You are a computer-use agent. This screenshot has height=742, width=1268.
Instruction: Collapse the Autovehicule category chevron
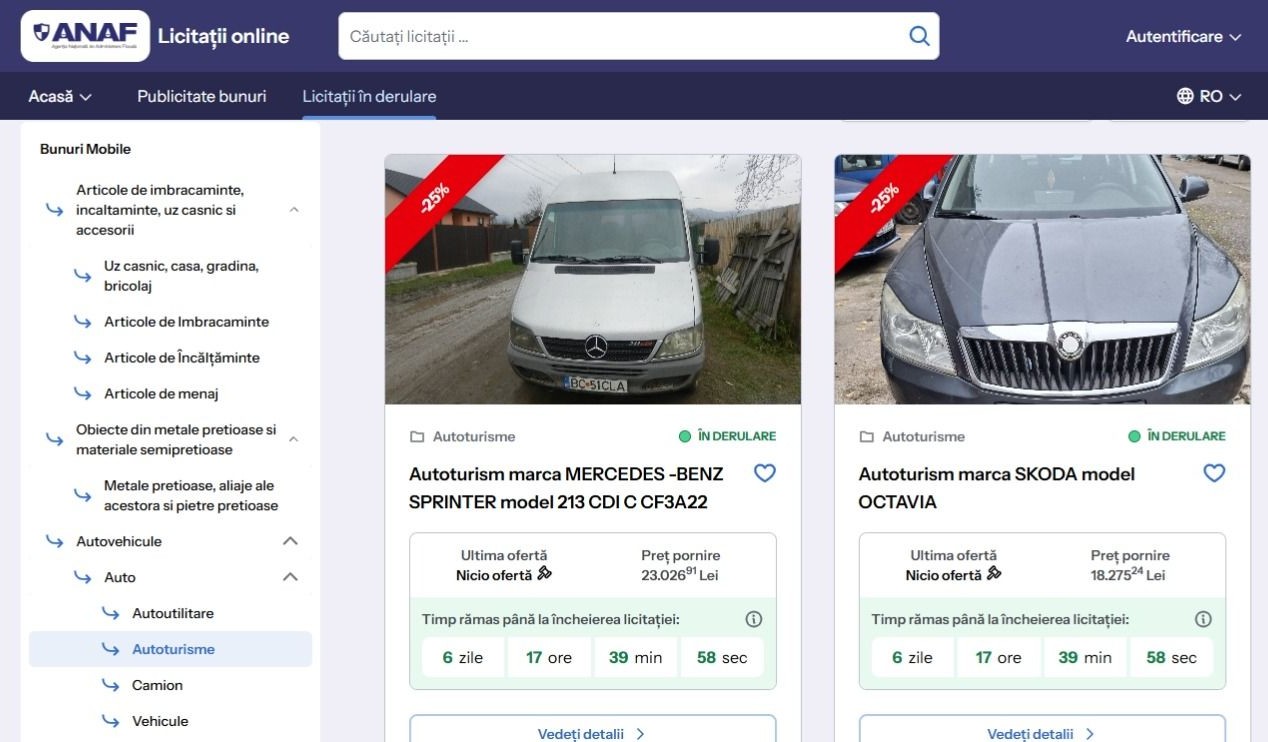pos(290,541)
